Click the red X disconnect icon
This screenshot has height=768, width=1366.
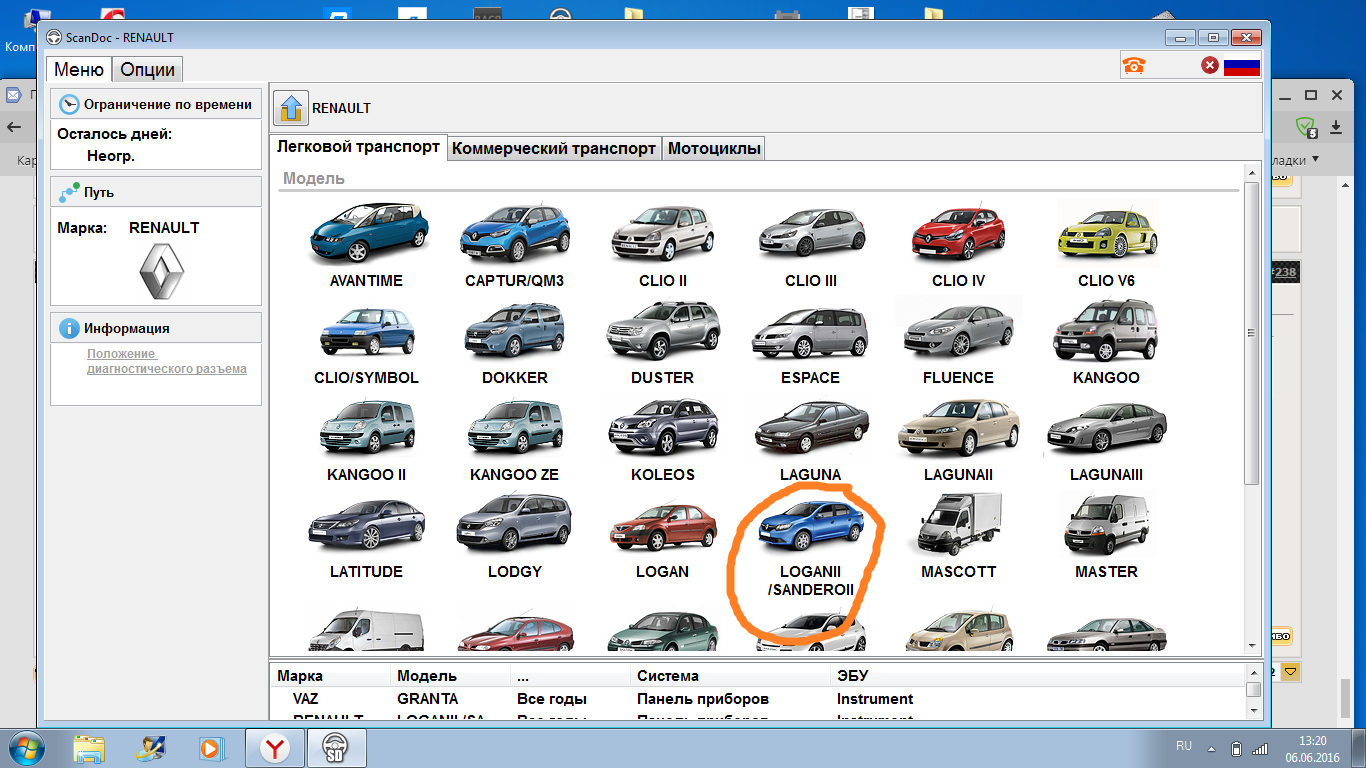point(1209,66)
